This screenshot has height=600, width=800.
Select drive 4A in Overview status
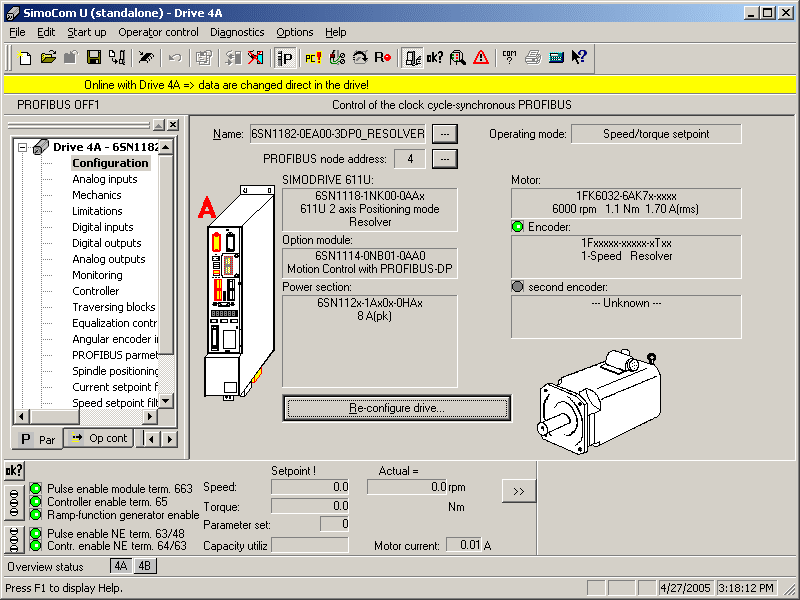click(x=120, y=566)
